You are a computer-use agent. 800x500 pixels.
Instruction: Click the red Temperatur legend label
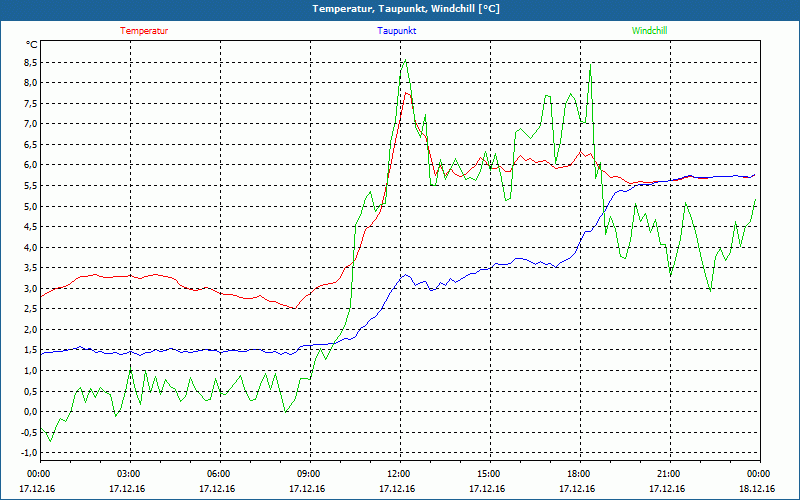pyautogui.click(x=144, y=31)
